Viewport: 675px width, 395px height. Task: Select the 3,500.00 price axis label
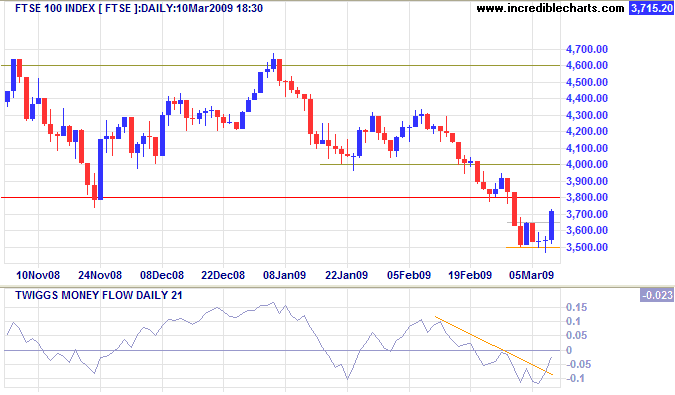click(x=587, y=247)
